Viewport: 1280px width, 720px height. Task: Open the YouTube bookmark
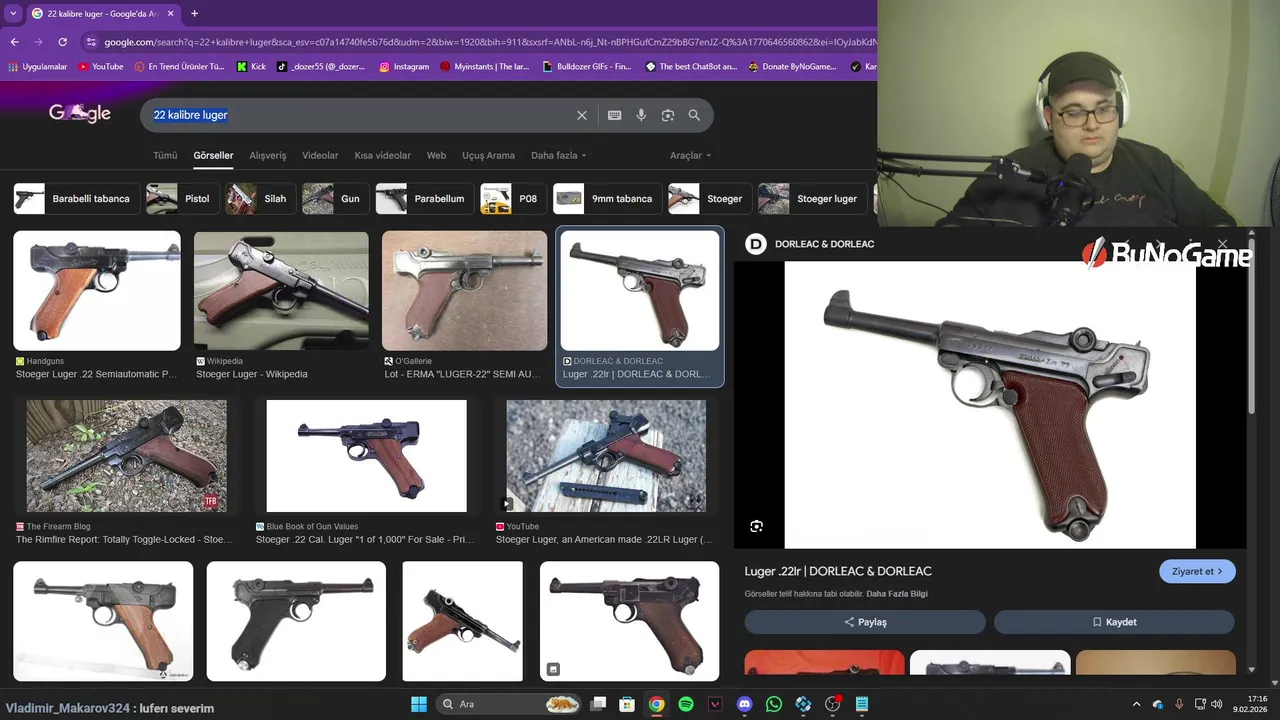click(x=100, y=67)
